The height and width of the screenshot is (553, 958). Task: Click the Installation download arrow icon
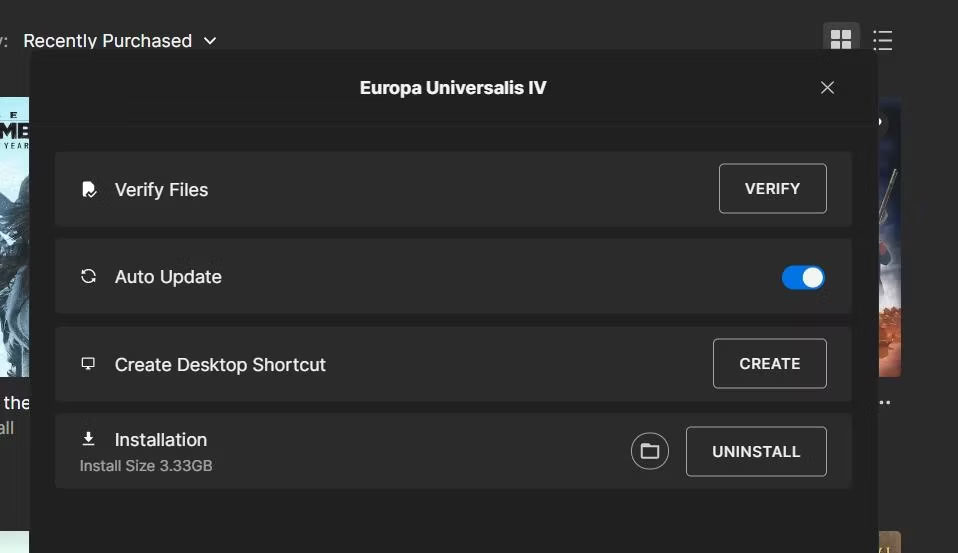coord(89,439)
